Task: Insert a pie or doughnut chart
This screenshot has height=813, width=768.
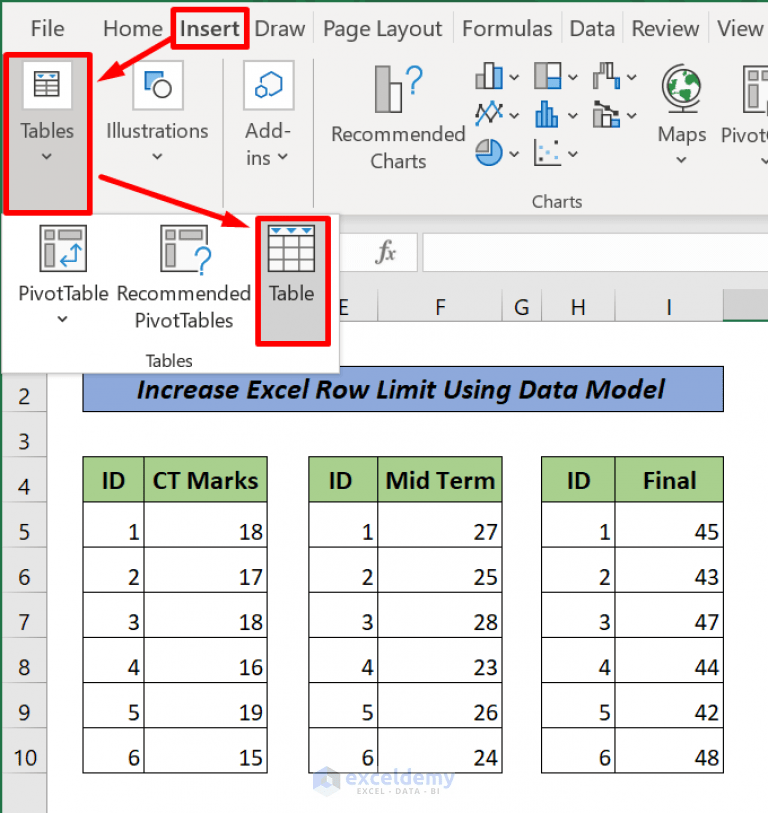Action: (489, 153)
